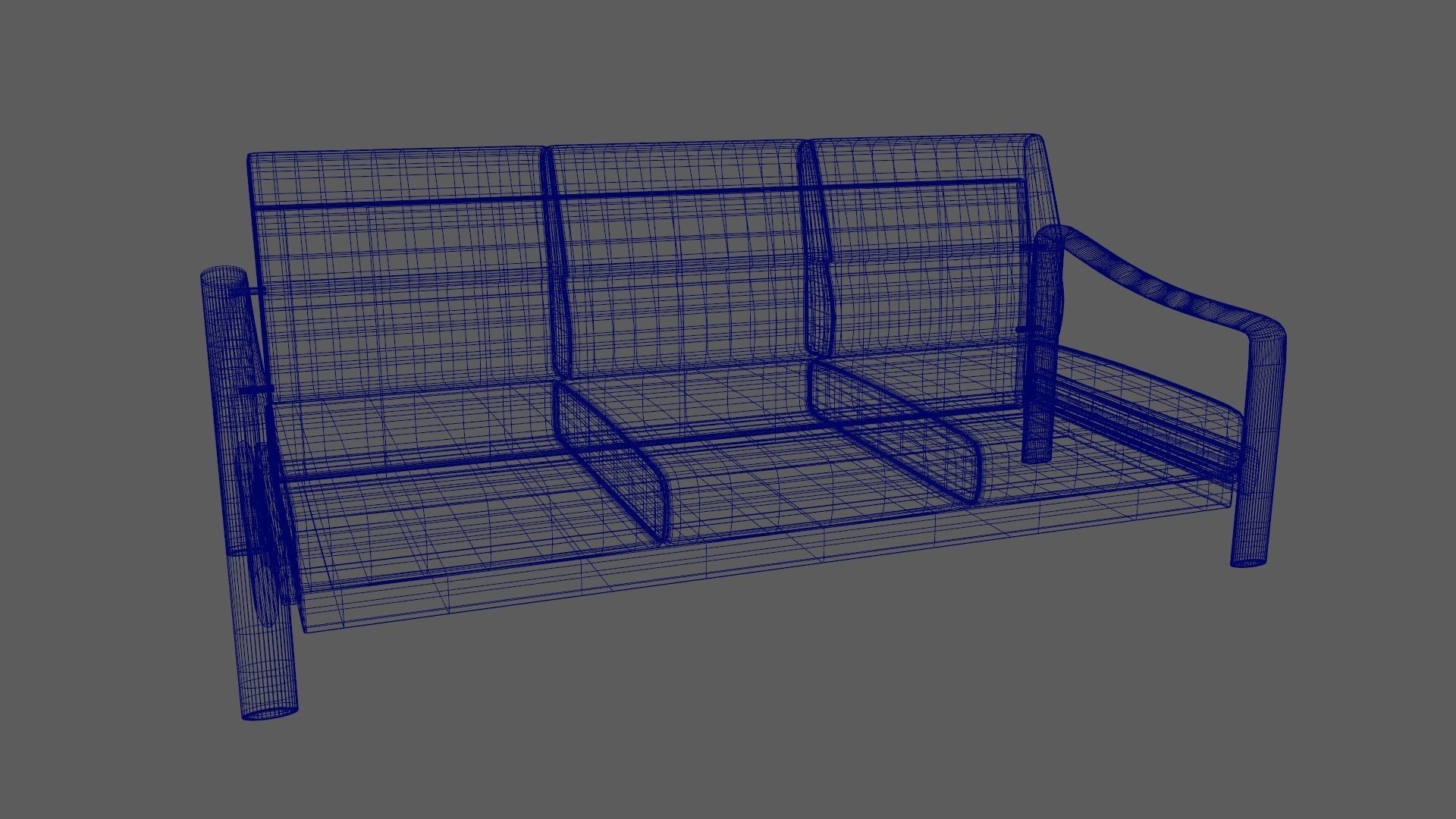Image resolution: width=1456 pixels, height=819 pixels.
Task: Select the front-right cylindrical sofa leg
Action: 1259,451
